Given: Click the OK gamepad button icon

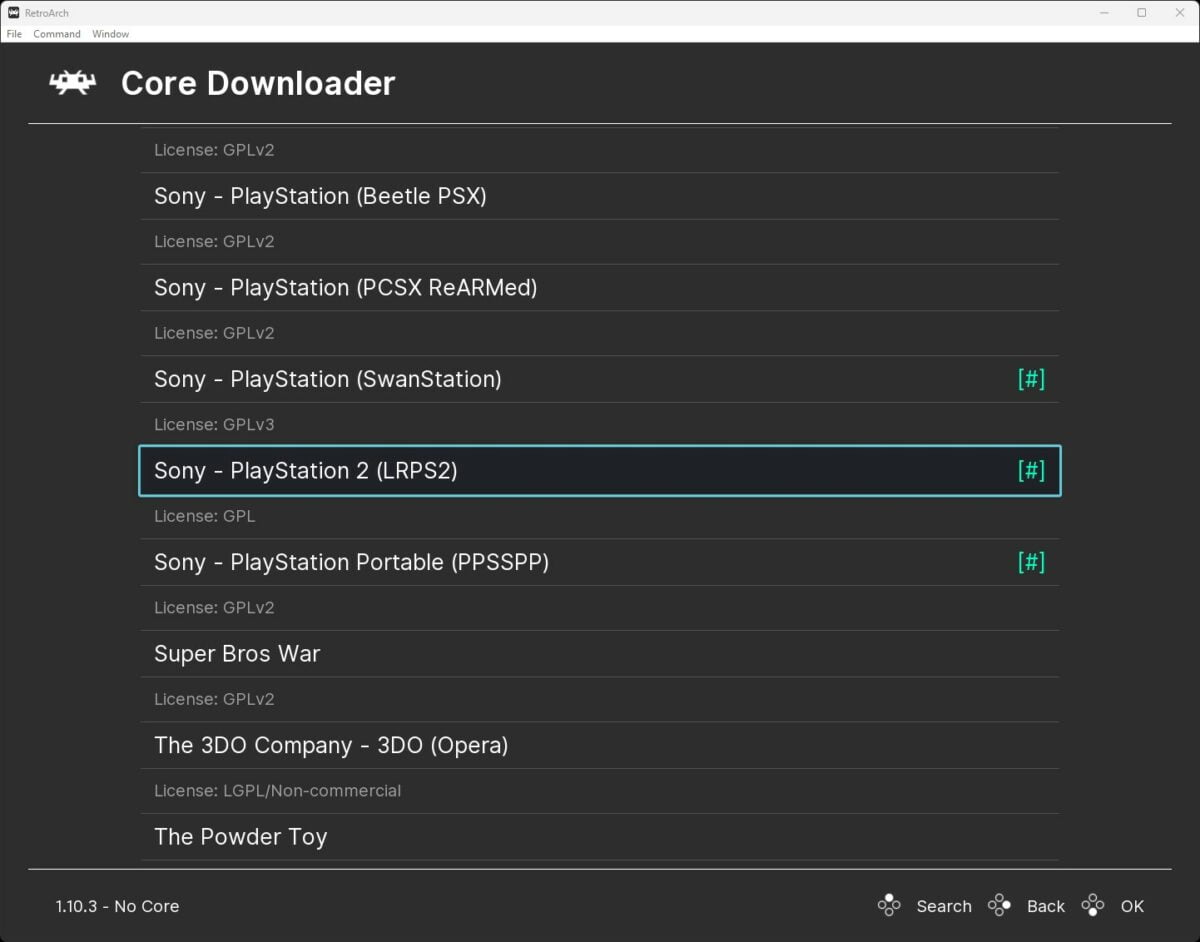Looking at the screenshot, I should [1093, 905].
